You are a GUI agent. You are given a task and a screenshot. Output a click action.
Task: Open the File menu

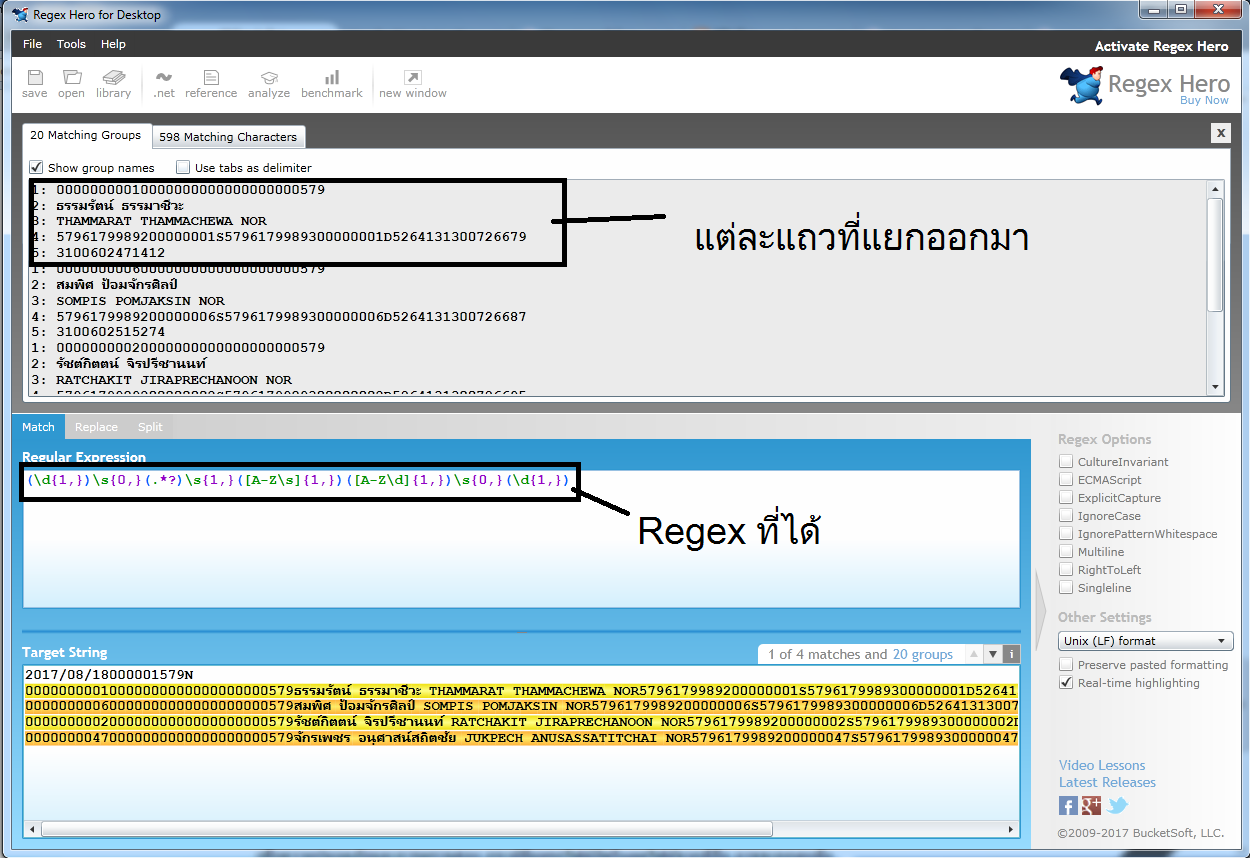pos(32,44)
